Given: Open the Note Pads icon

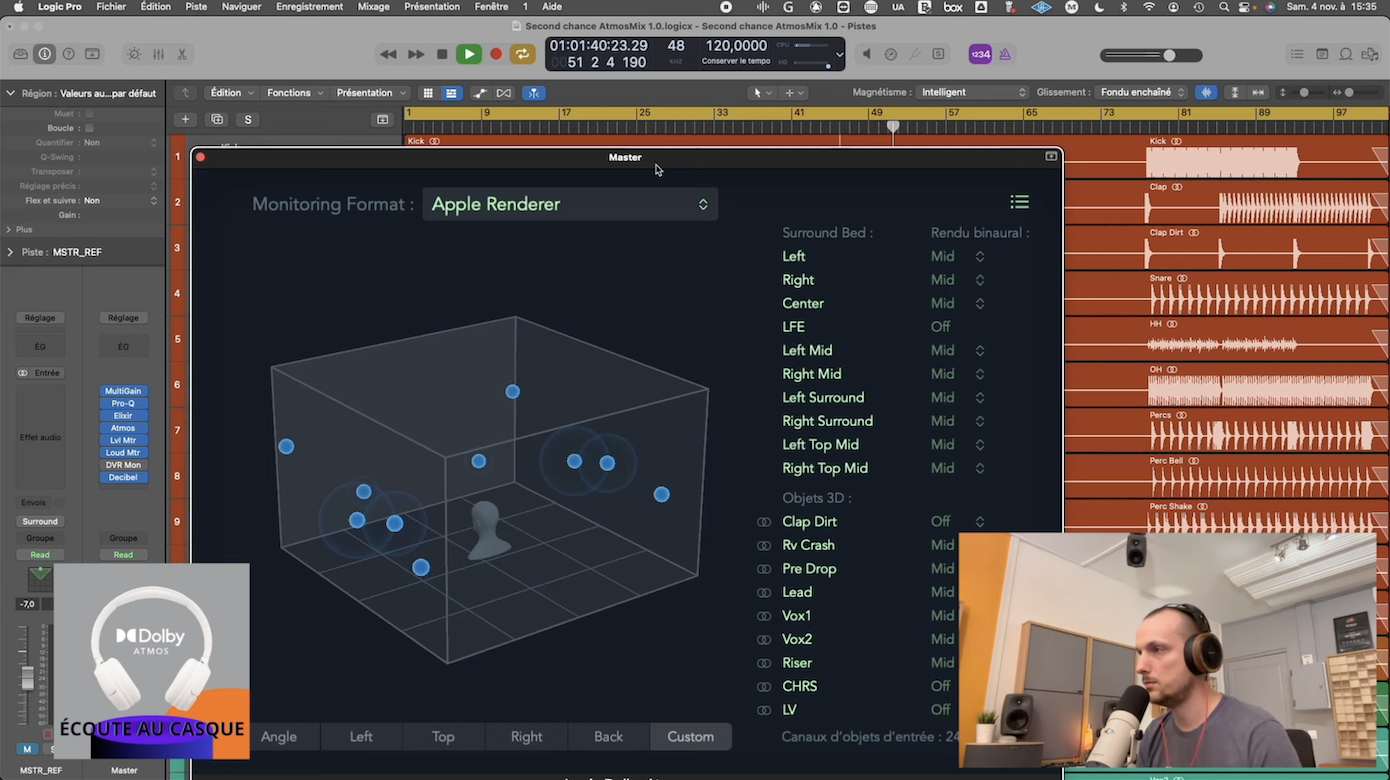Looking at the screenshot, I should [1322, 54].
